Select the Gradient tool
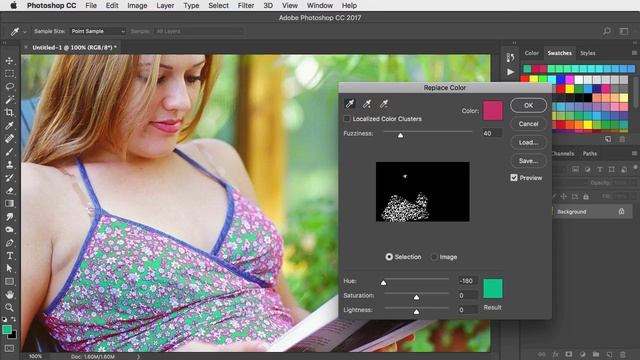Image resolution: width=640 pixels, height=360 pixels. click(9, 203)
